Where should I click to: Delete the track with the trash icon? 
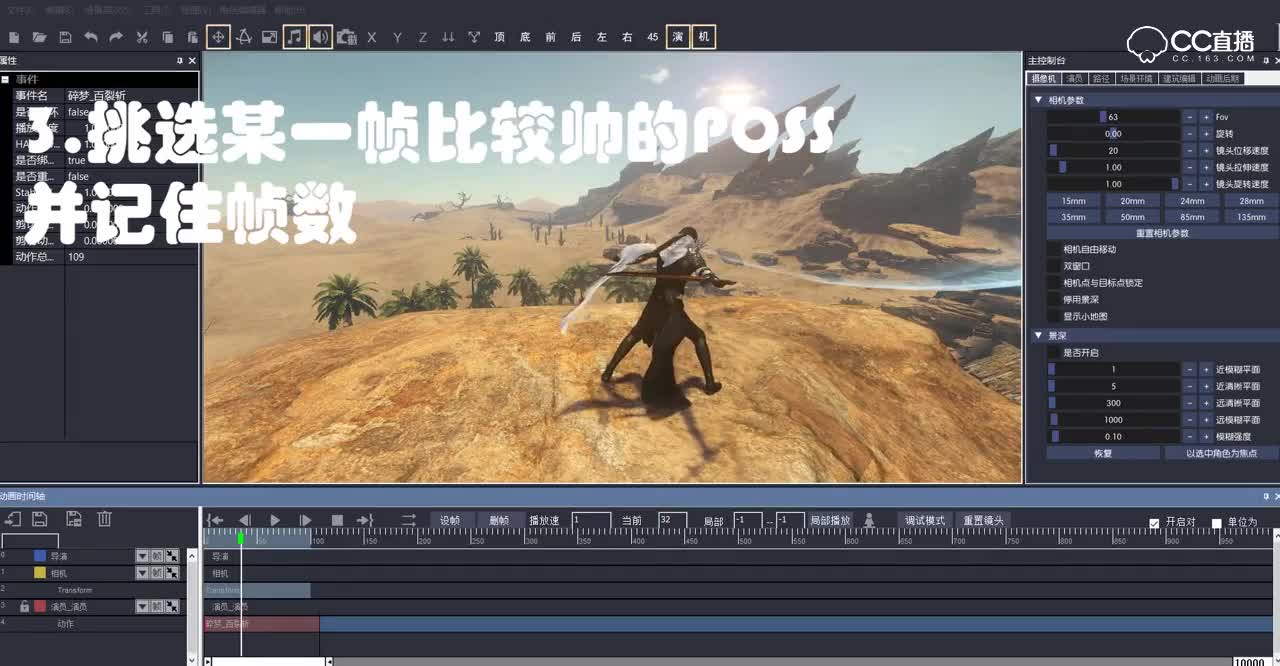pyautogui.click(x=104, y=518)
